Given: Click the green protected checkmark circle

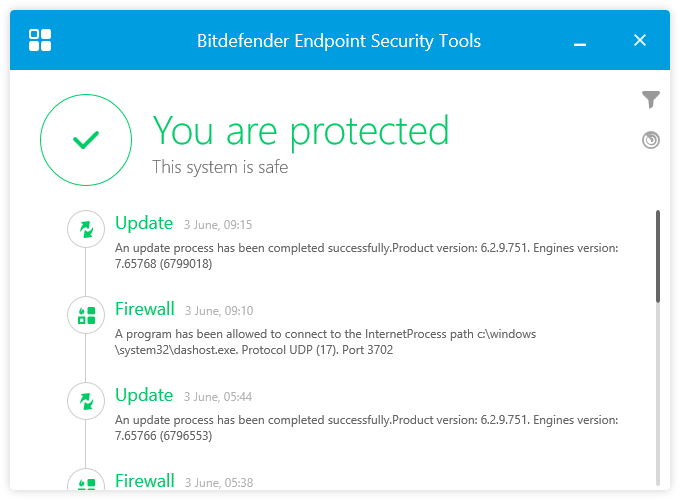Looking at the screenshot, I should coord(86,140).
